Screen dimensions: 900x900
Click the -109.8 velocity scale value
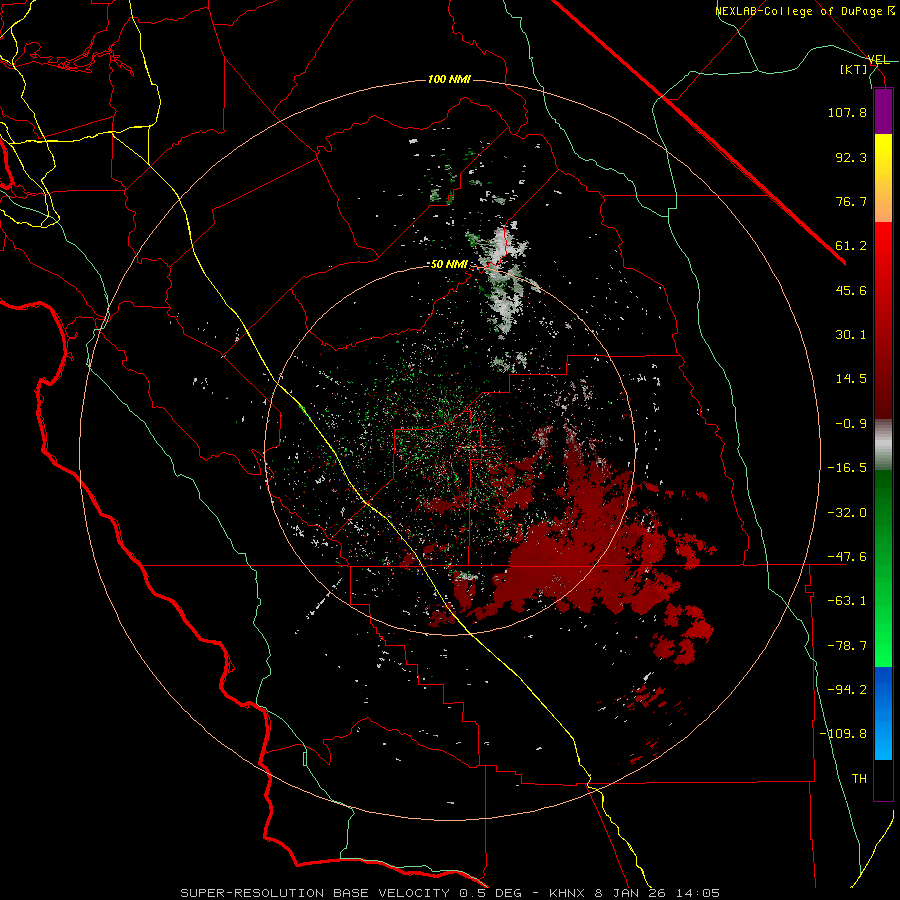[x=844, y=734]
